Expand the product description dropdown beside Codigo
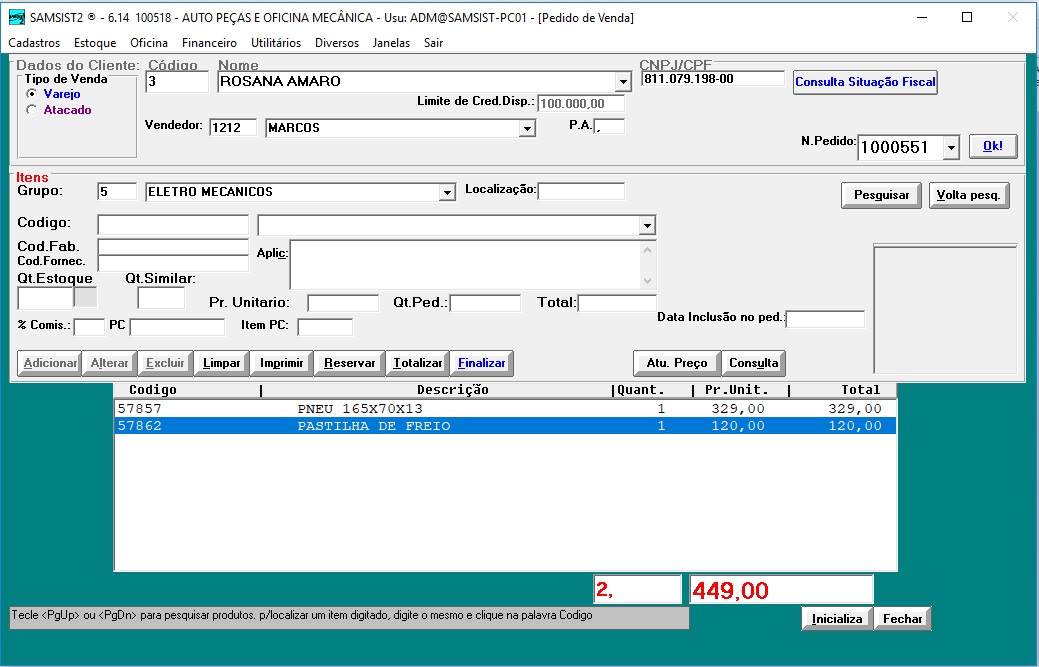This screenshot has width=1039, height=667. 647,226
